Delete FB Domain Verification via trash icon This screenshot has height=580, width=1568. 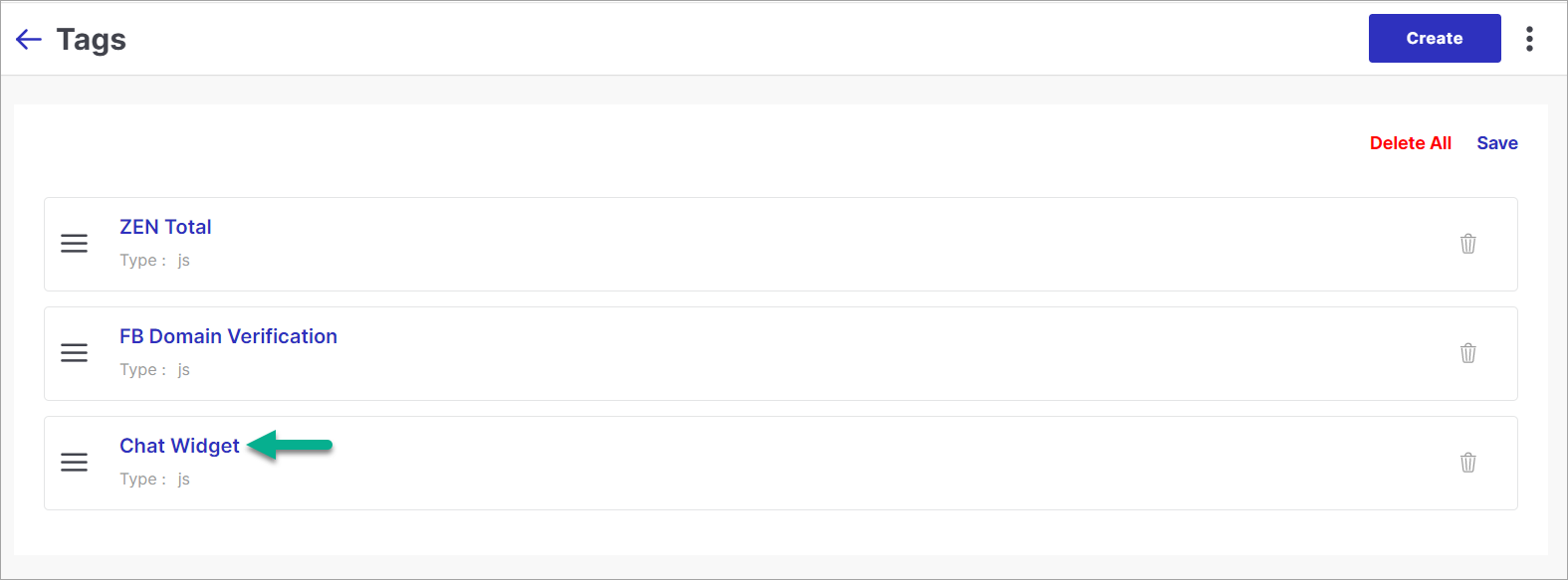[1467, 353]
